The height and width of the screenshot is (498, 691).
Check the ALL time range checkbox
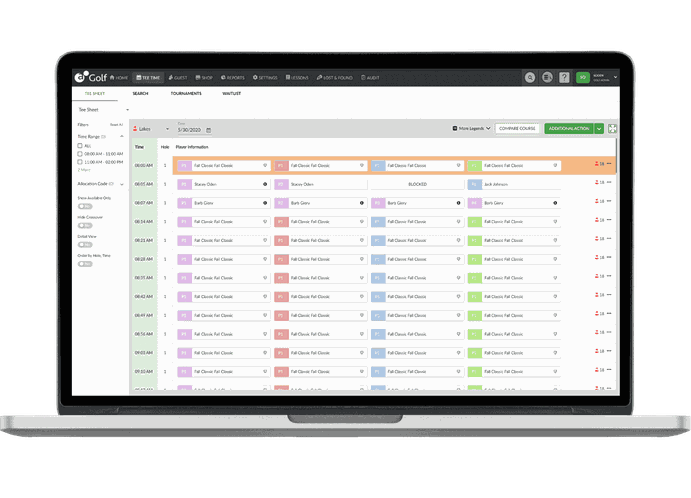pos(81,145)
